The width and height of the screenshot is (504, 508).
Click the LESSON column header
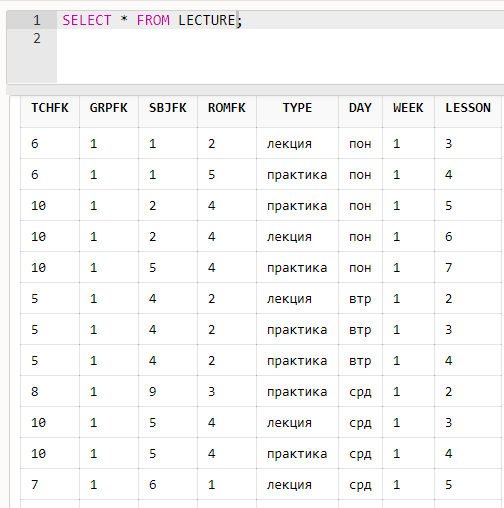click(468, 108)
